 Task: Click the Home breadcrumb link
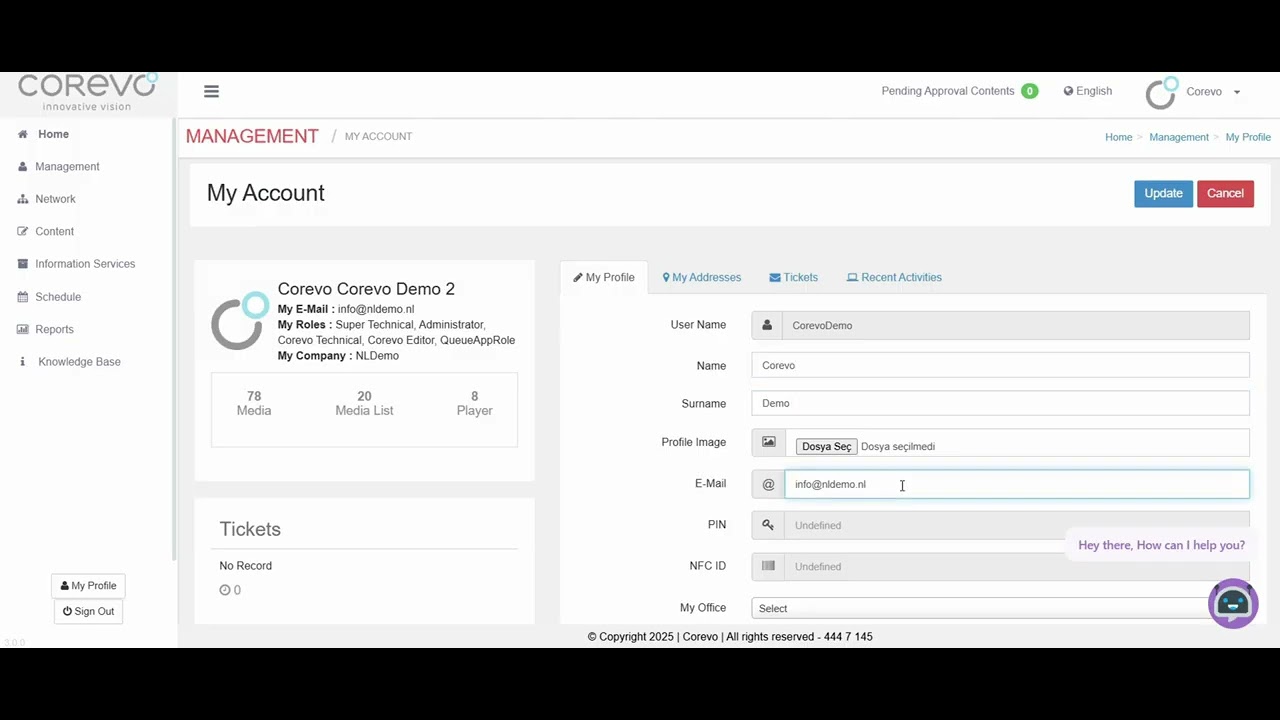[1118, 137]
